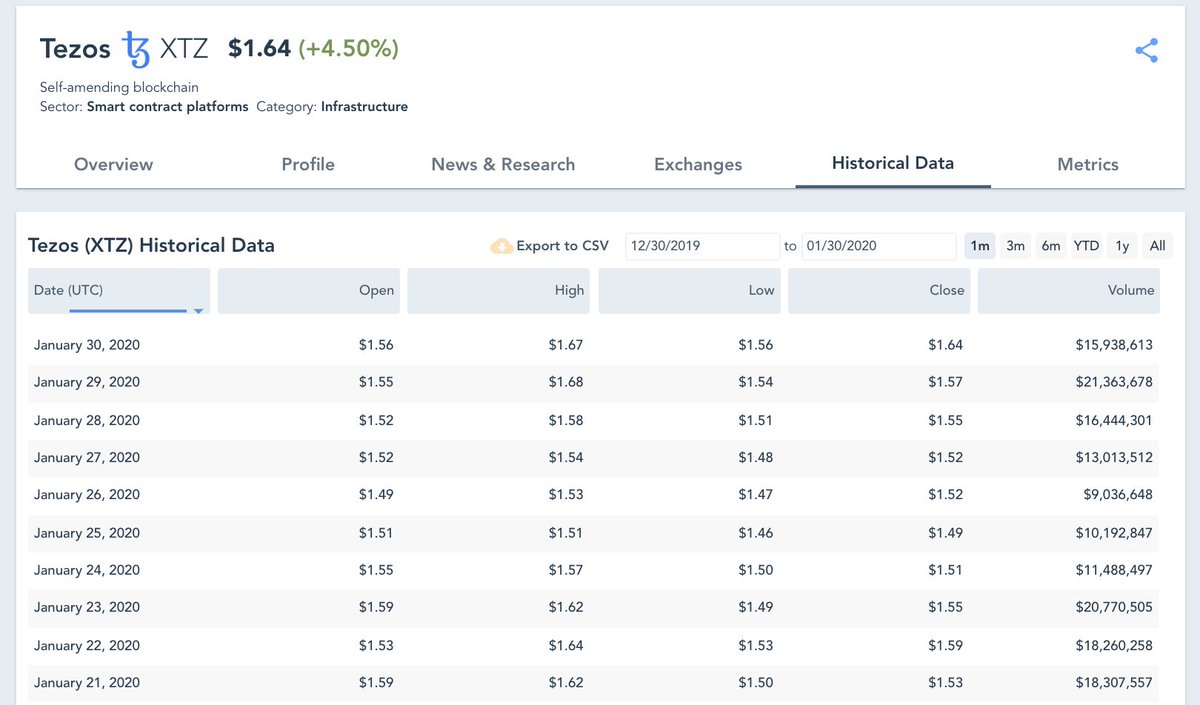
Task: Sort by the Close column header
Action: coord(879,291)
